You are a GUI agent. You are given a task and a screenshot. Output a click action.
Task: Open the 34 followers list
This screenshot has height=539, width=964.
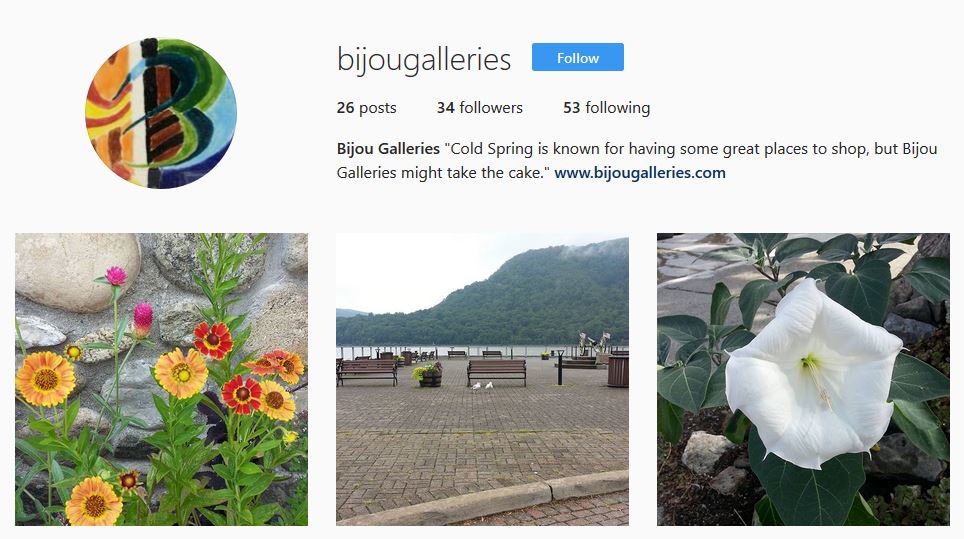480,108
